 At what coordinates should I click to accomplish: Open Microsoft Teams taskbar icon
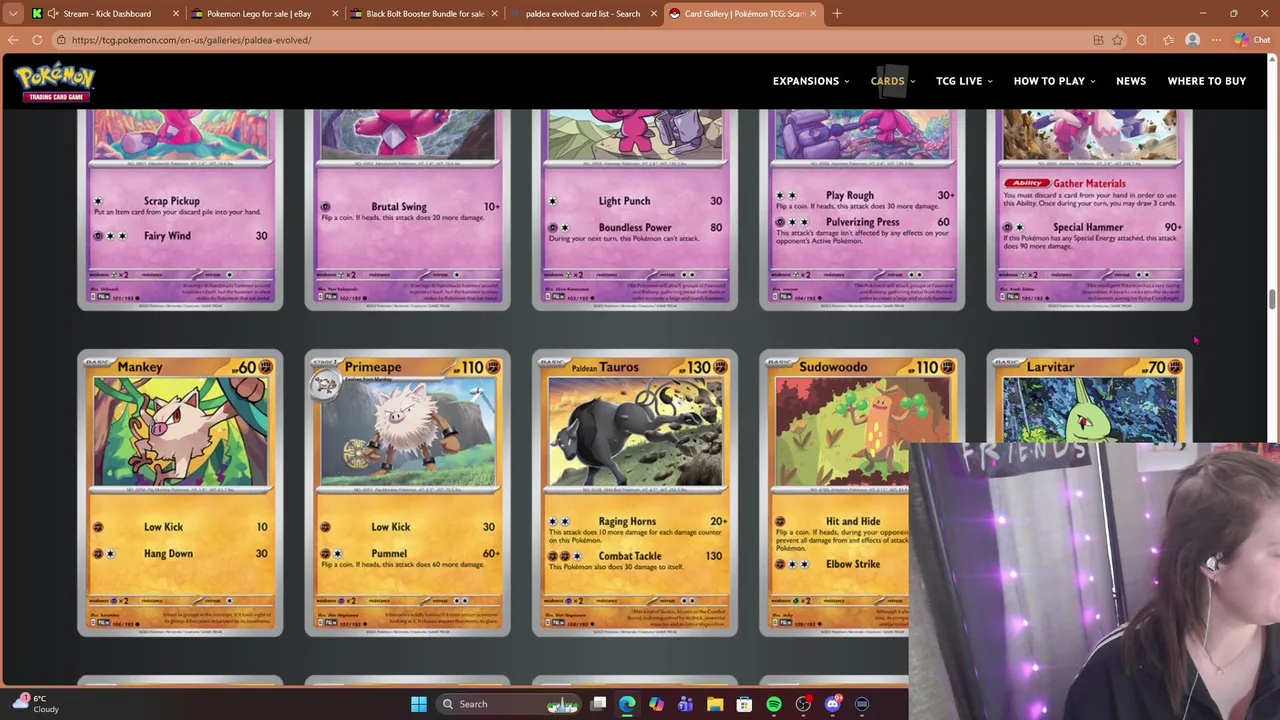[685, 704]
